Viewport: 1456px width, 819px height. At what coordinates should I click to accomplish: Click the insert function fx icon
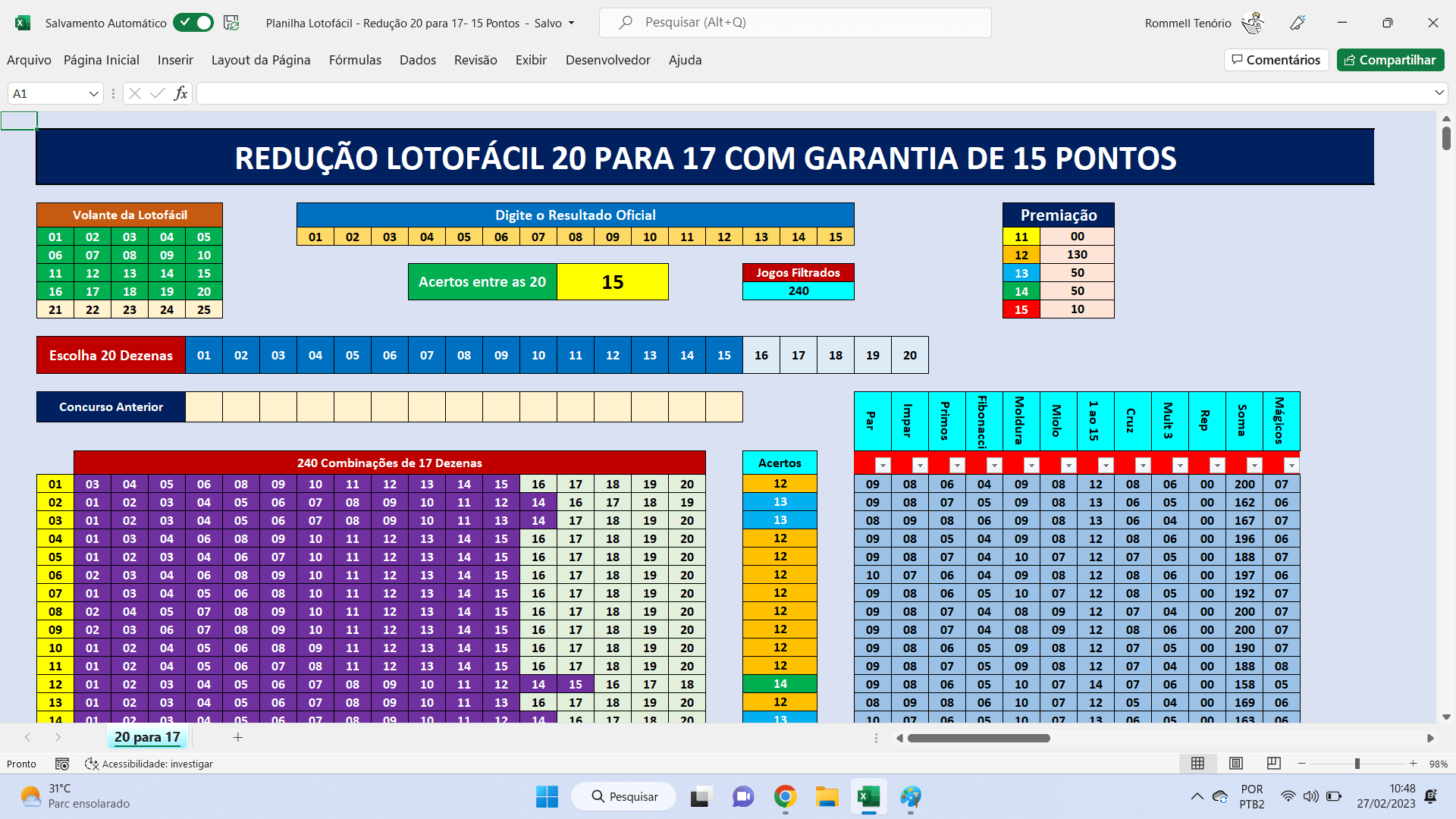pos(180,93)
